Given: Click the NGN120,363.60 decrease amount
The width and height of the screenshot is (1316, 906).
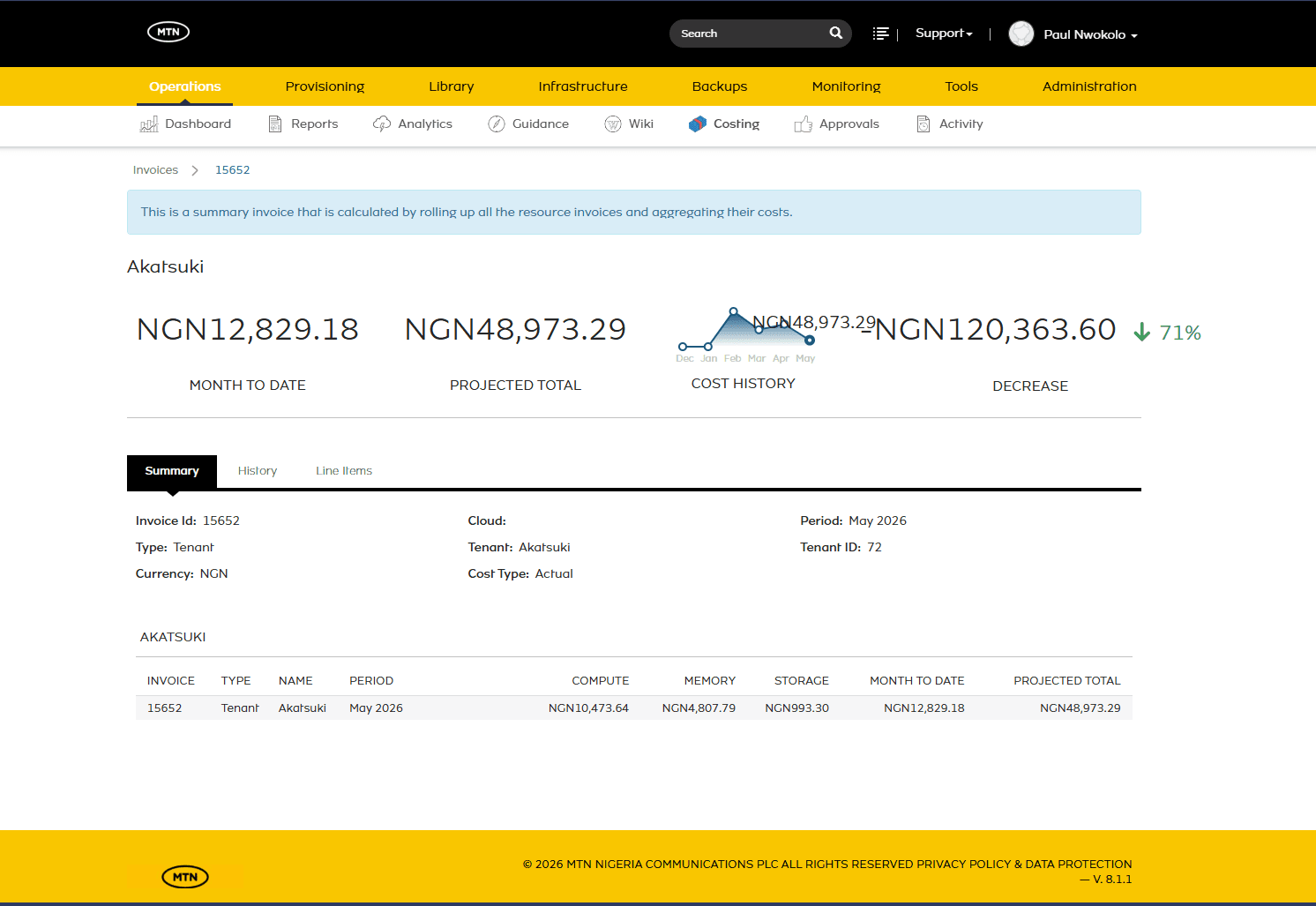Looking at the screenshot, I should [x=989, y=329].
